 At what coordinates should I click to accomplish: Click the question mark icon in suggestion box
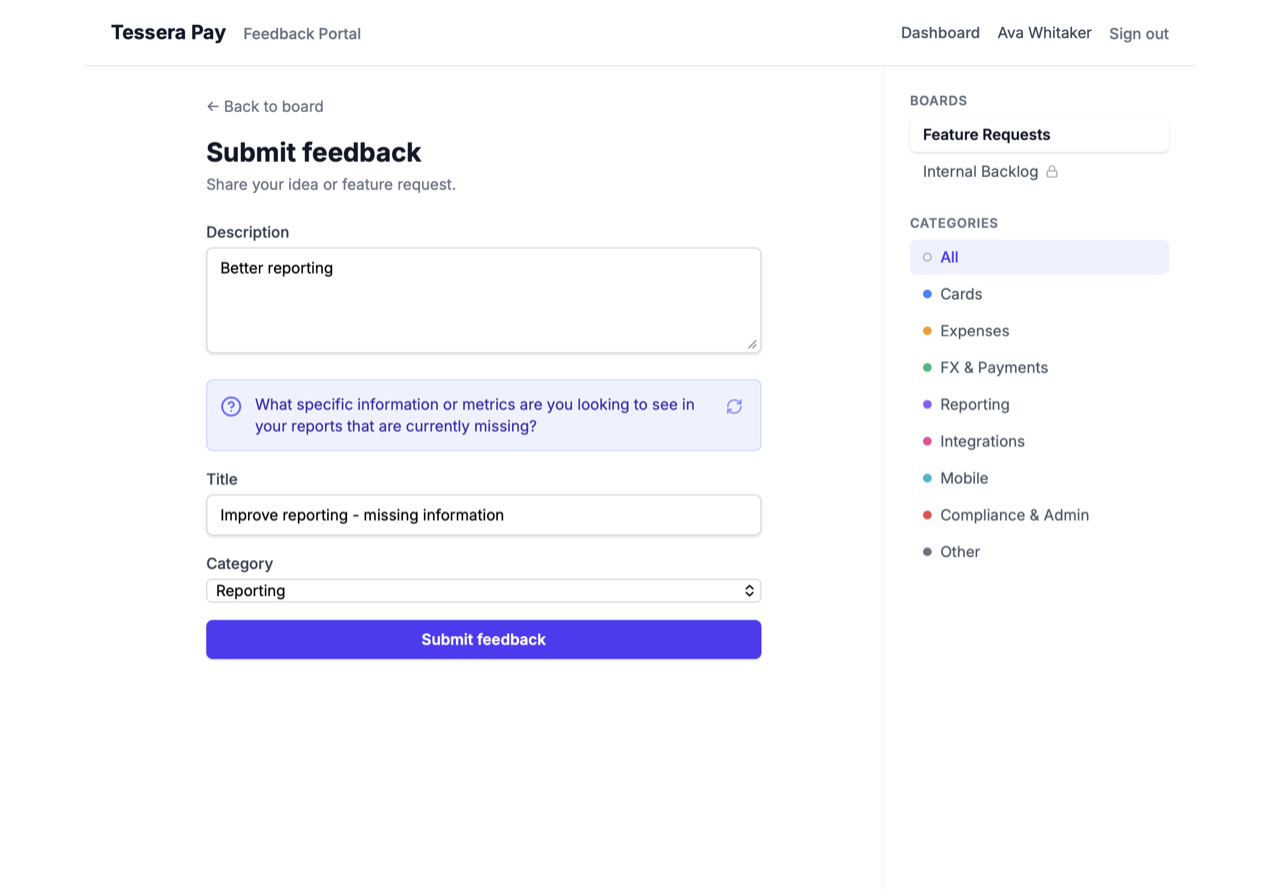tap(231, 406)
